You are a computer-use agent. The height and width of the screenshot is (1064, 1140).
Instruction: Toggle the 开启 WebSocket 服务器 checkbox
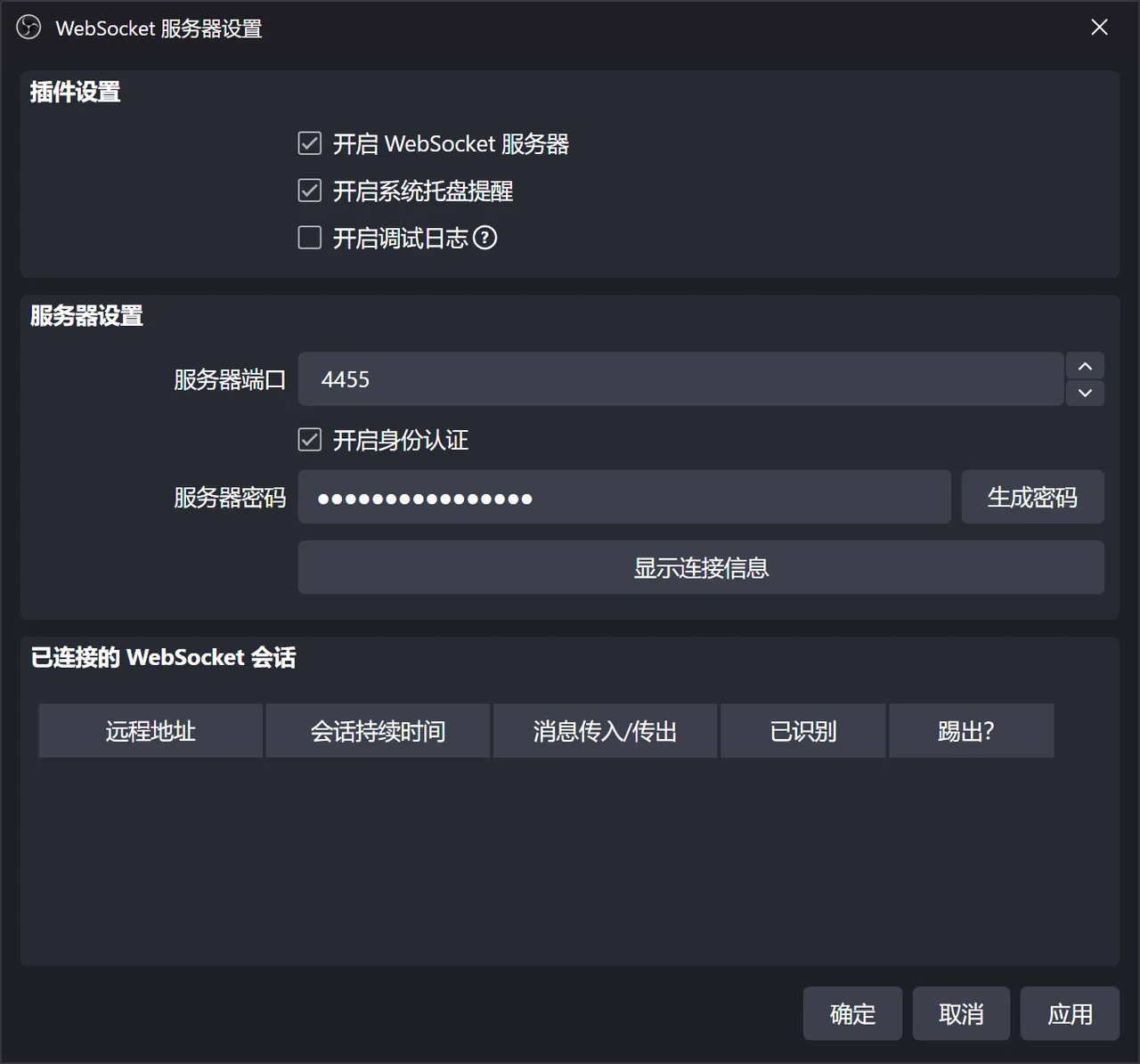tap(309, 143)
